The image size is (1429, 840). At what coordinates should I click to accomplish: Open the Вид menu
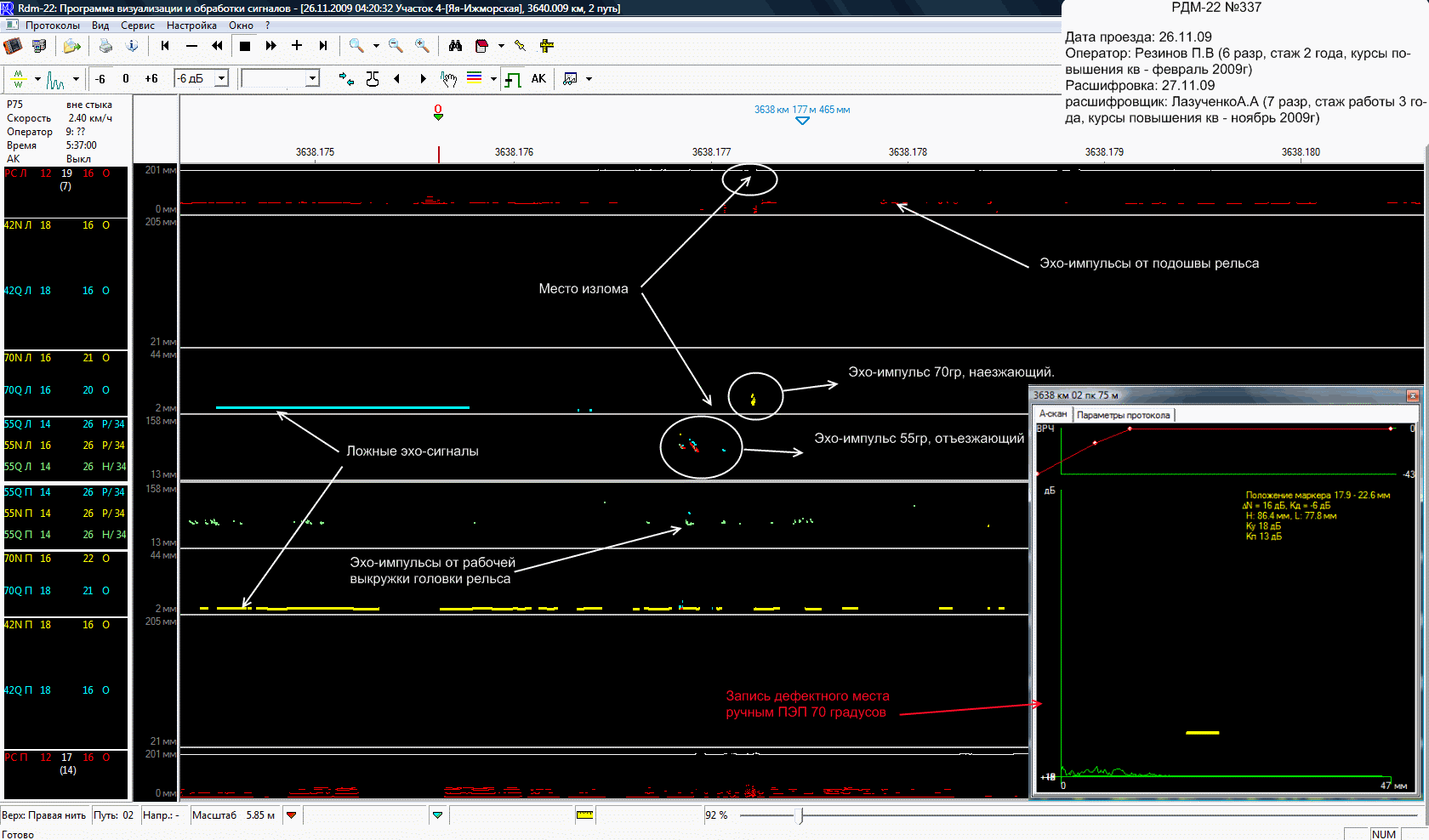(100, 26)
